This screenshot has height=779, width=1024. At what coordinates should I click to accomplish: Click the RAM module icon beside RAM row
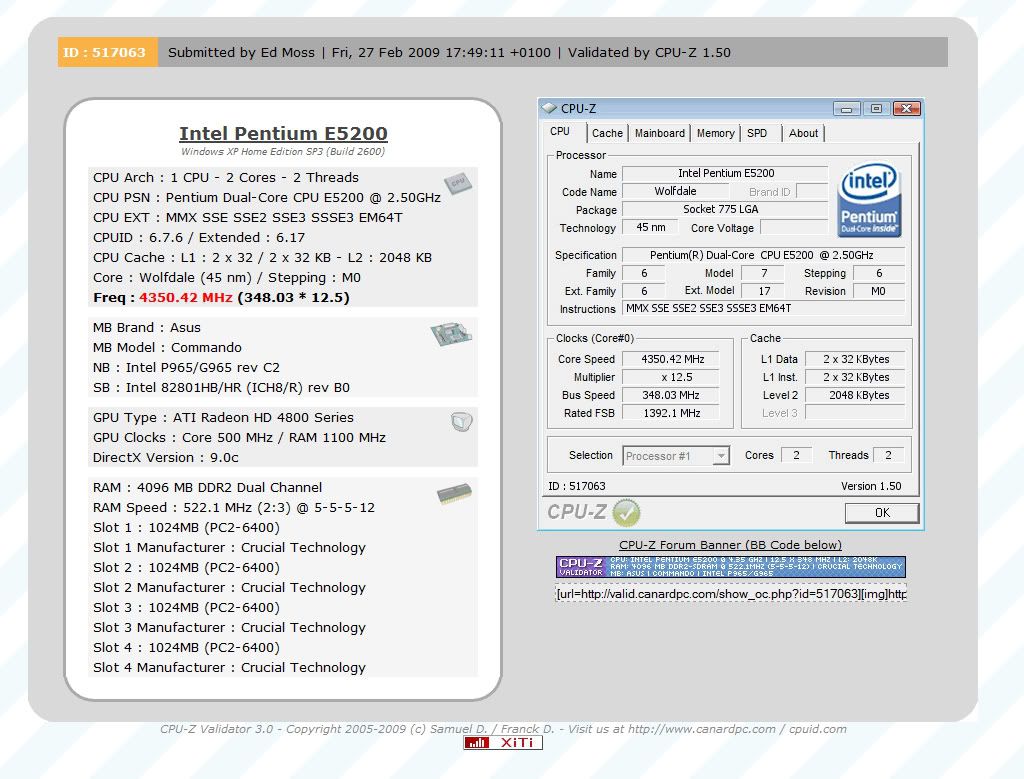point(455,493)
